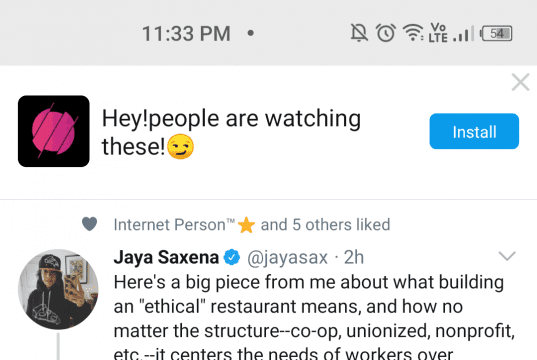
Task: Tap the gold star next to Internet Person
Action: [x=246, y=225]
